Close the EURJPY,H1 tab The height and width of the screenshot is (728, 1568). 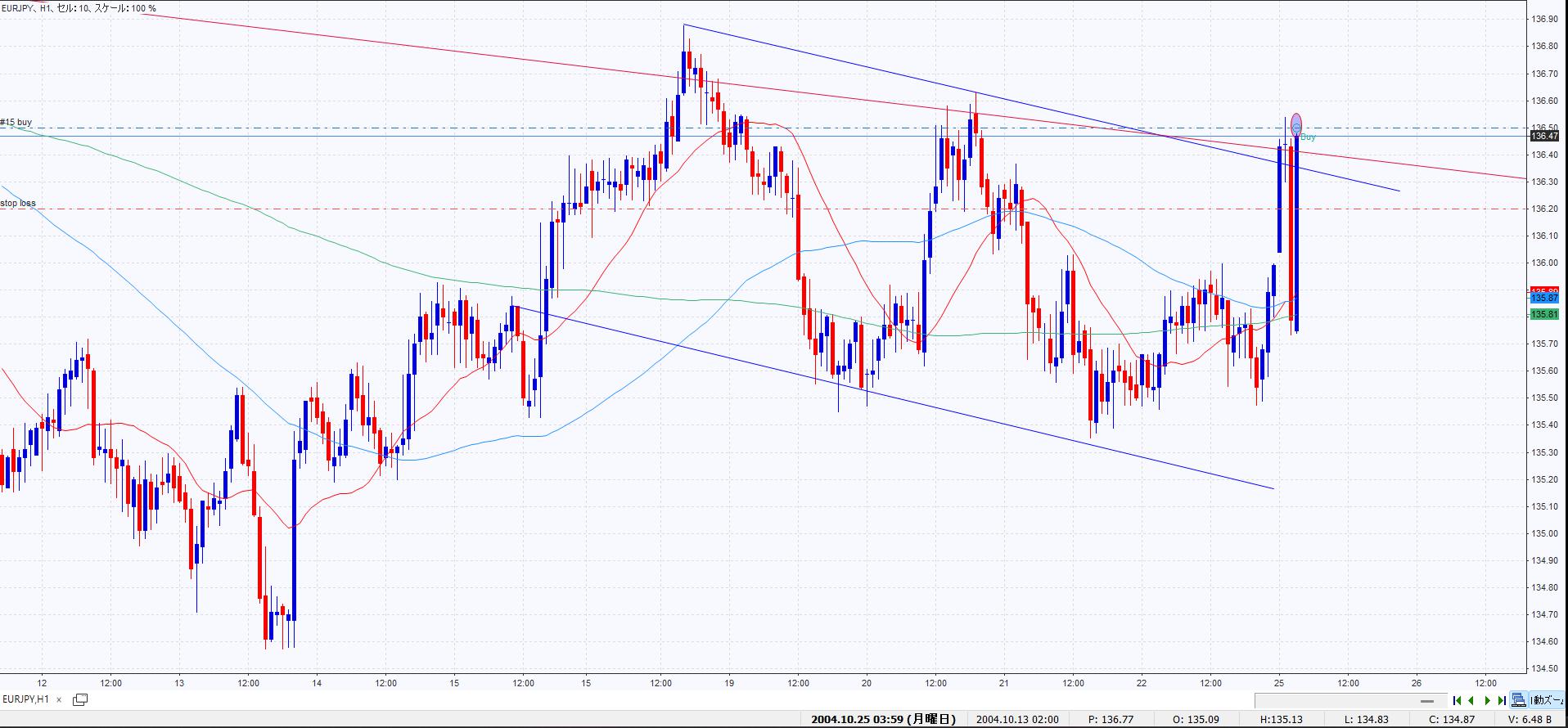click(59, 700)
